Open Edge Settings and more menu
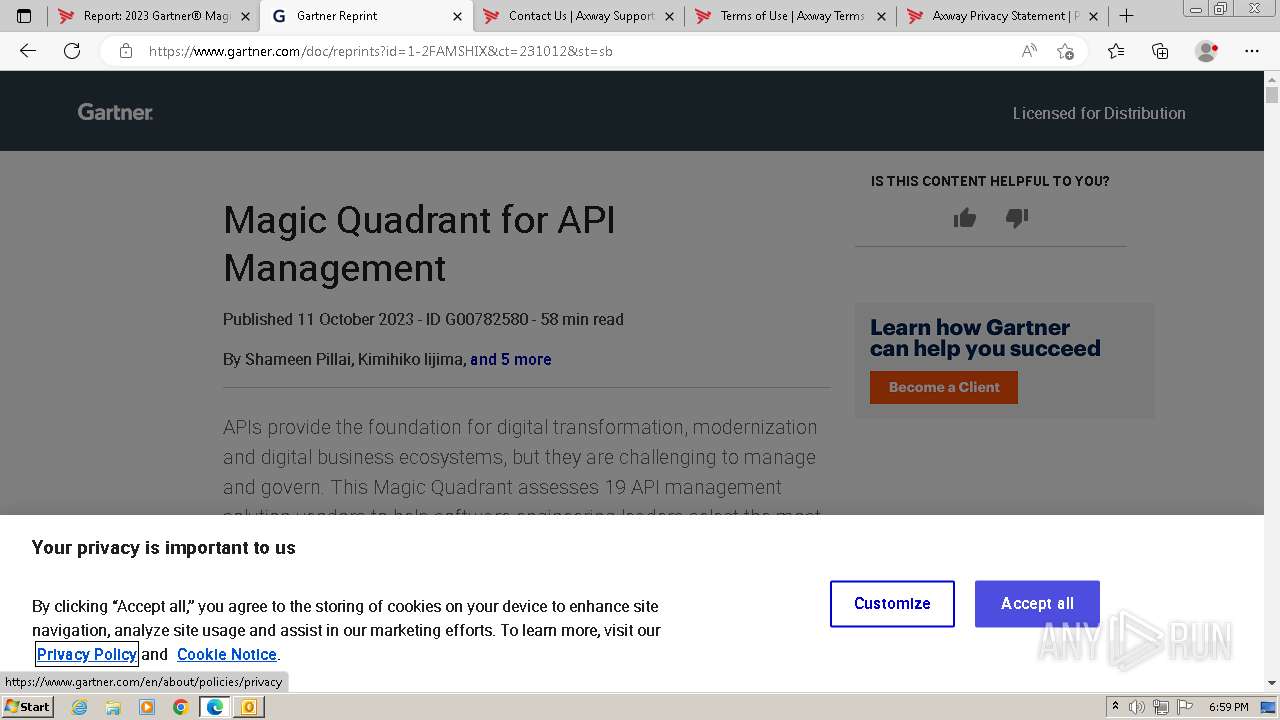This screenshot has width=1280, height=720. (1252, 51)
